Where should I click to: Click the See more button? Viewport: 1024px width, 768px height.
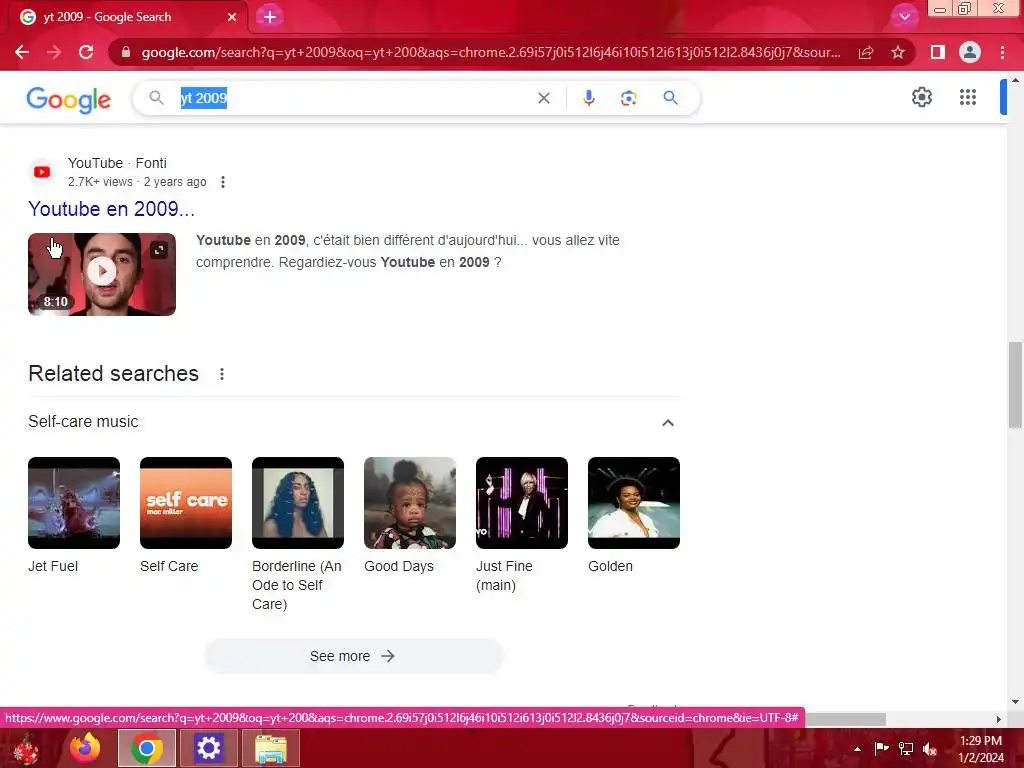point(353,656)
